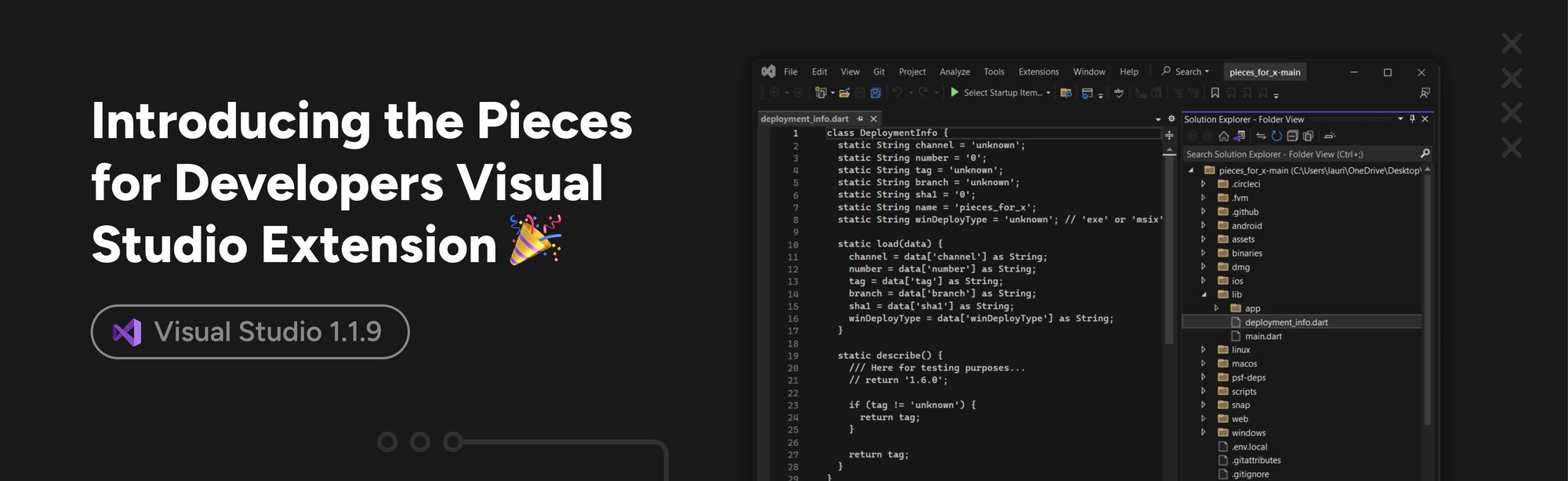Click Sync with Active Document arrows icon
This screenshot has height=481, width=1568.
point(1261,136)
